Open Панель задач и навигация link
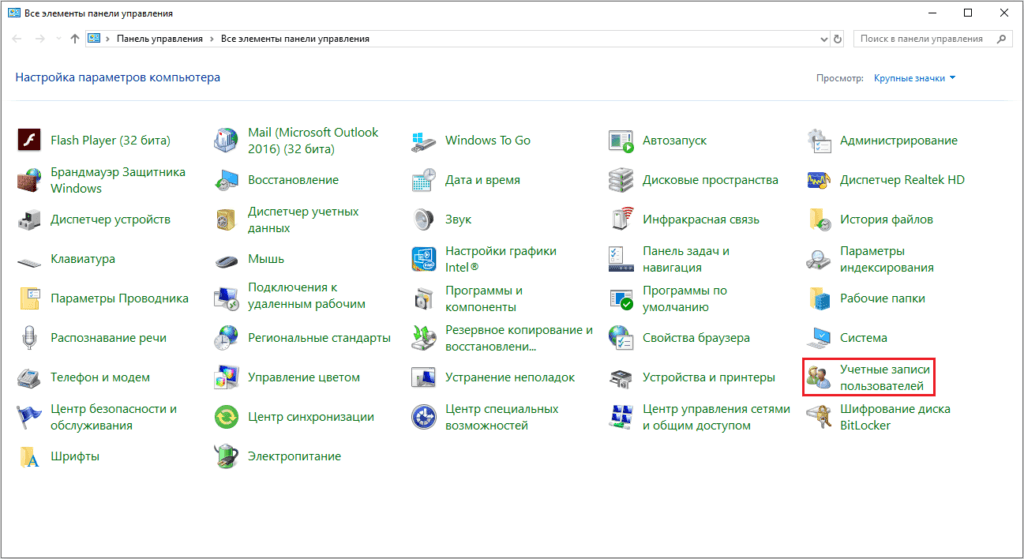The width and height of the screenshot is (1024, 559). tap(686, 259)
